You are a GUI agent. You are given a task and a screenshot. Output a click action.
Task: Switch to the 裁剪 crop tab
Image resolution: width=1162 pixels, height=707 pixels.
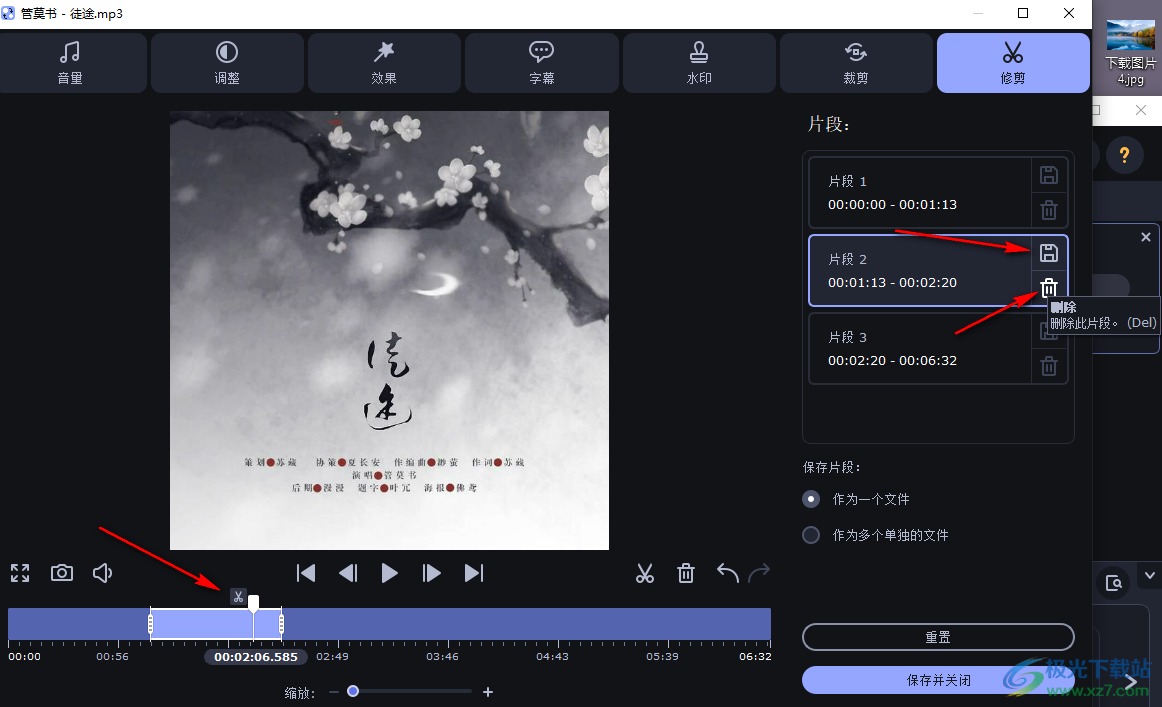click(x=856, y=63)
